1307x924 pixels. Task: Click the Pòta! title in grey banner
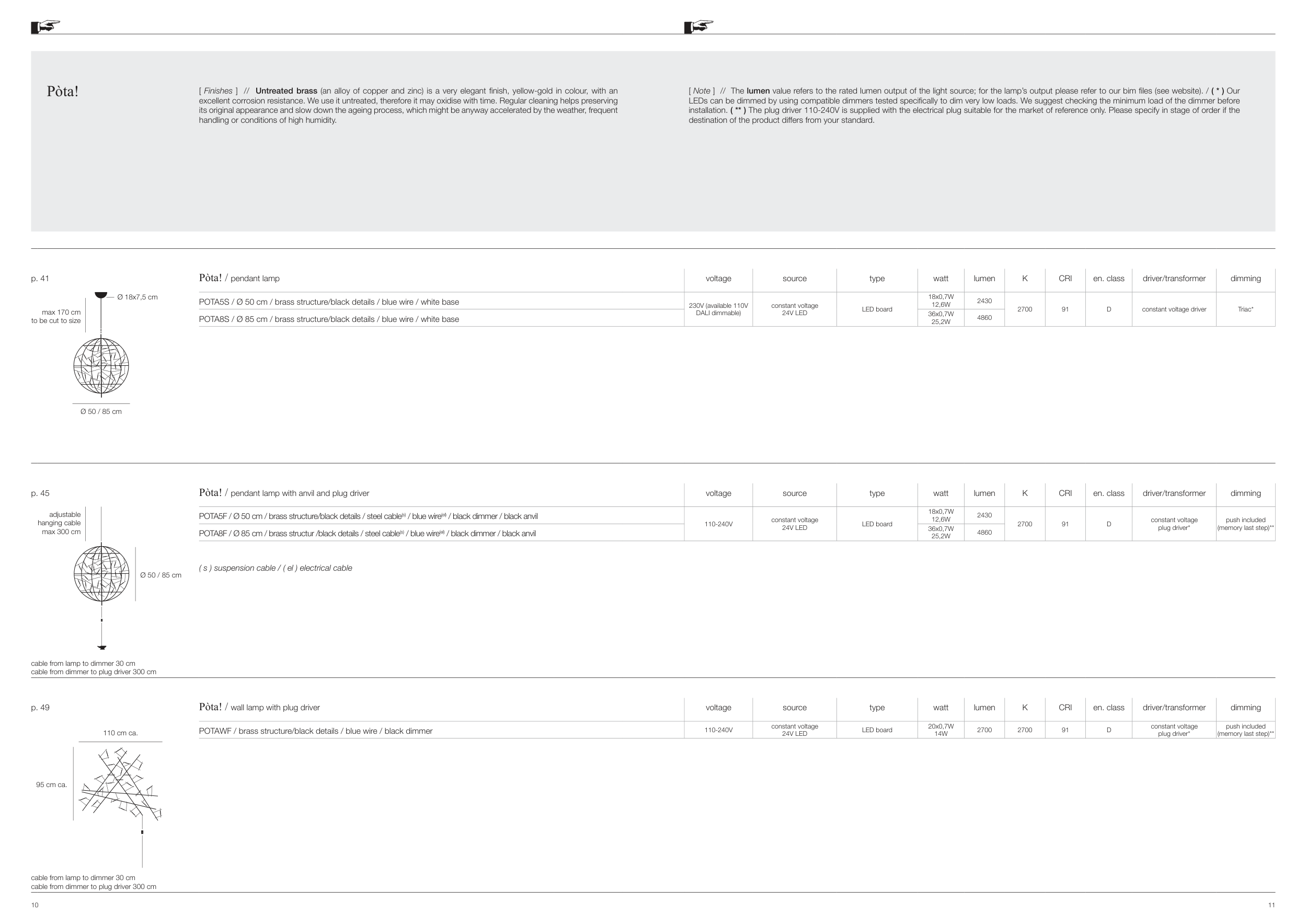click(63, 91)
